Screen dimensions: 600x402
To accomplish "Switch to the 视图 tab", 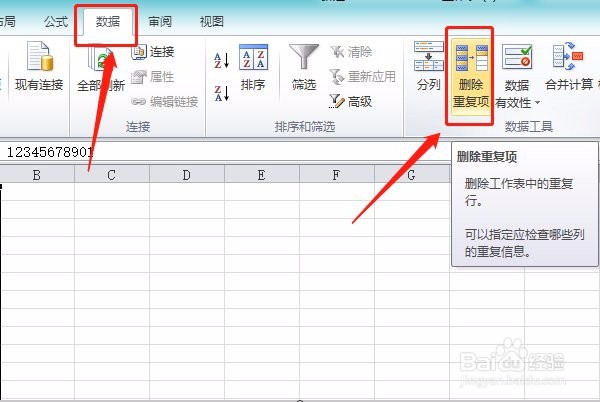I will click(212, 22).
